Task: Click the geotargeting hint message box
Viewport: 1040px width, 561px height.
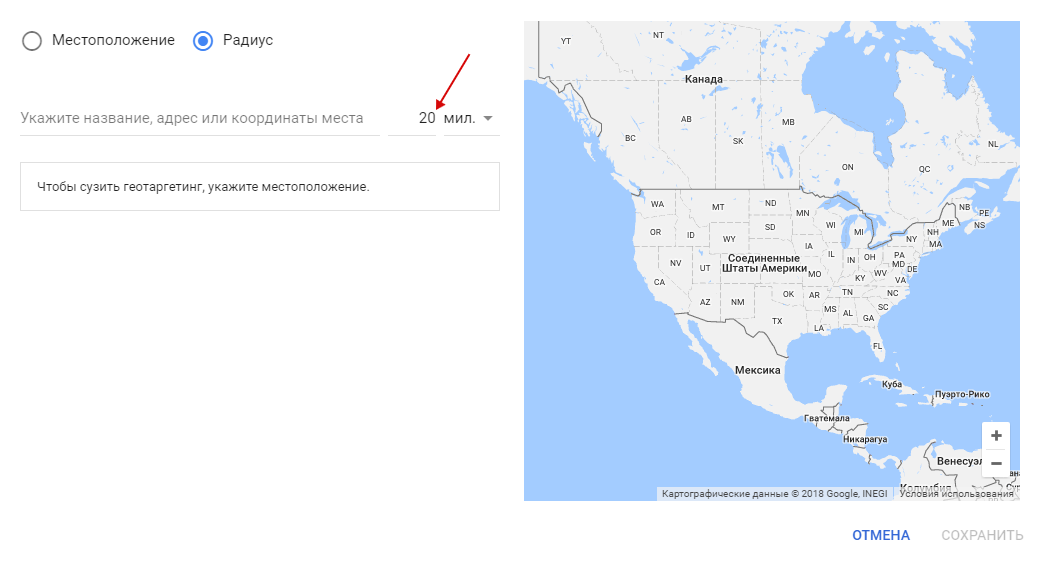Action: (x=260, y=186)
